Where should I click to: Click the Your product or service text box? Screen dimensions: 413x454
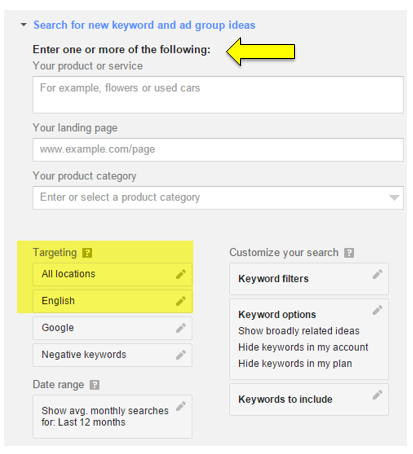tap(218, 95)
